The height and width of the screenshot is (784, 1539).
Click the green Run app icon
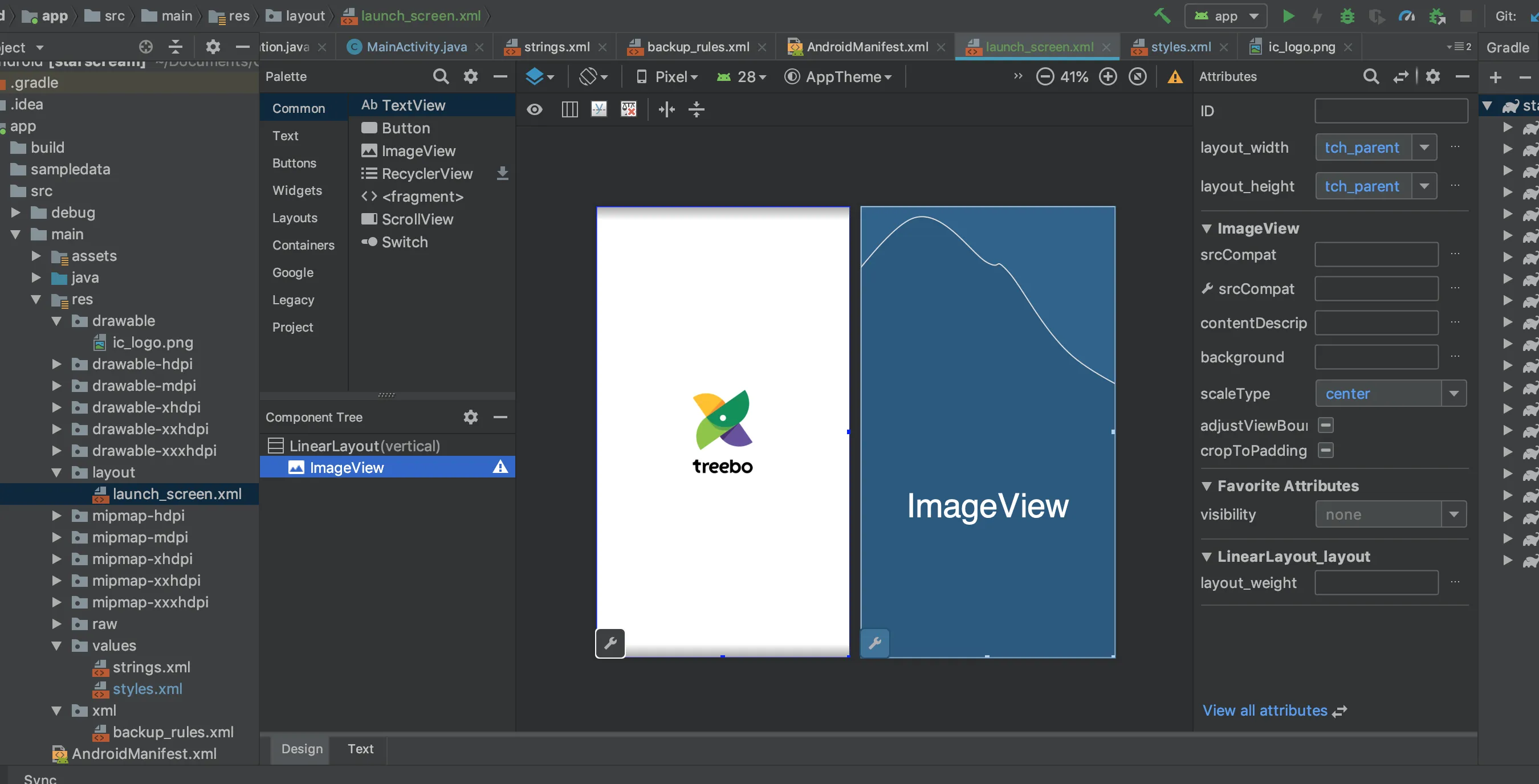click(x=1288, y=16)
